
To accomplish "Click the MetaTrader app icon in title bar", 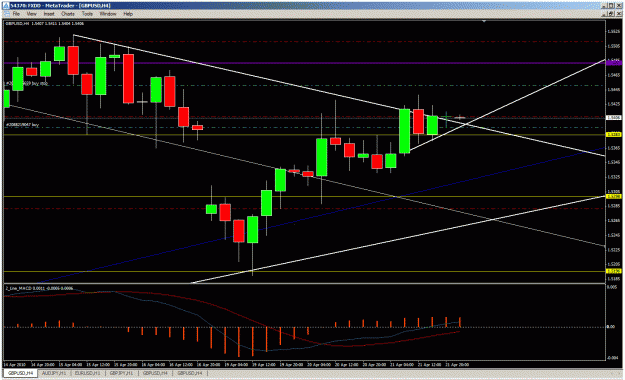I will tap(6, 6).
